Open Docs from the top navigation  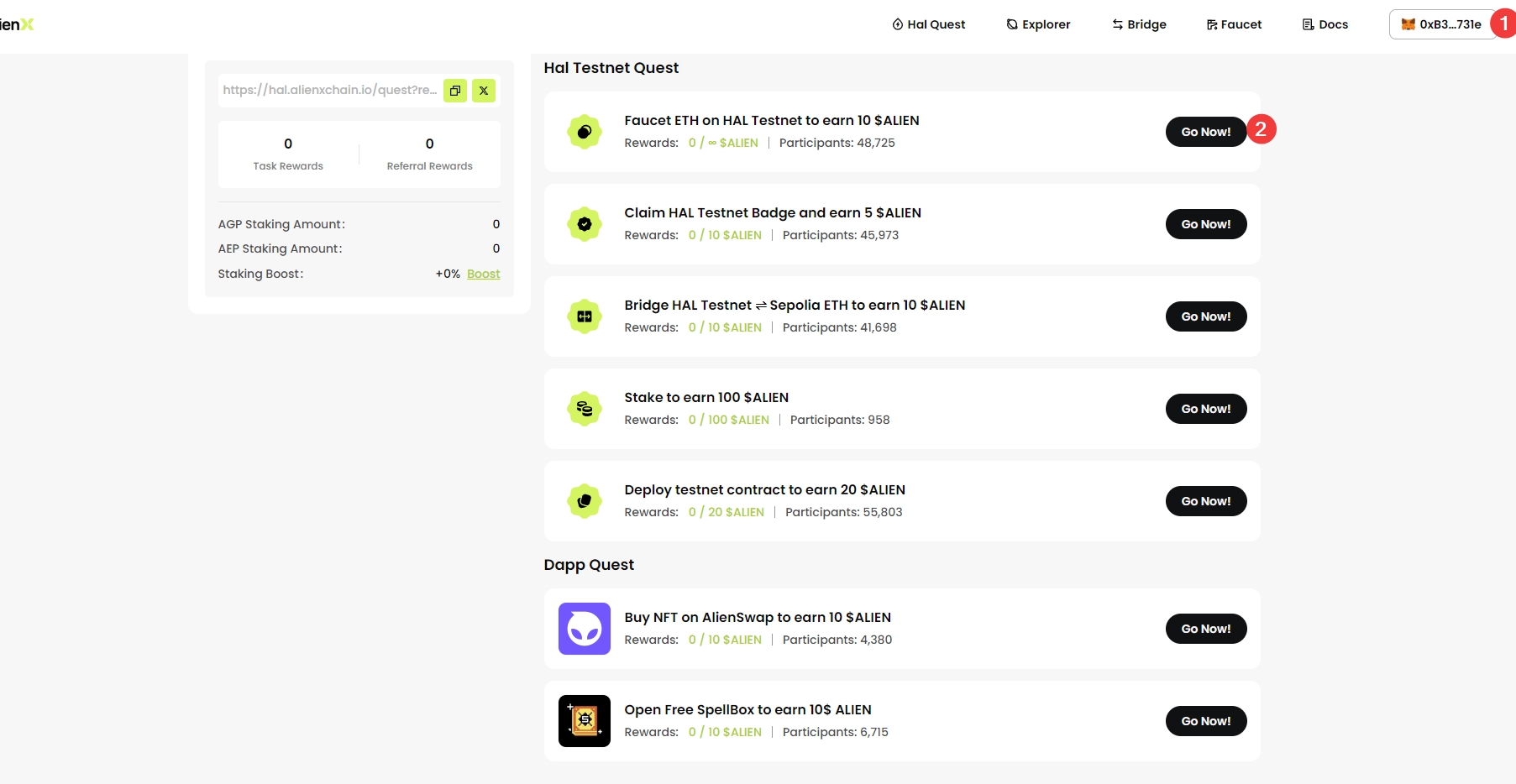pyautogui.click(x=1325, y=24)
